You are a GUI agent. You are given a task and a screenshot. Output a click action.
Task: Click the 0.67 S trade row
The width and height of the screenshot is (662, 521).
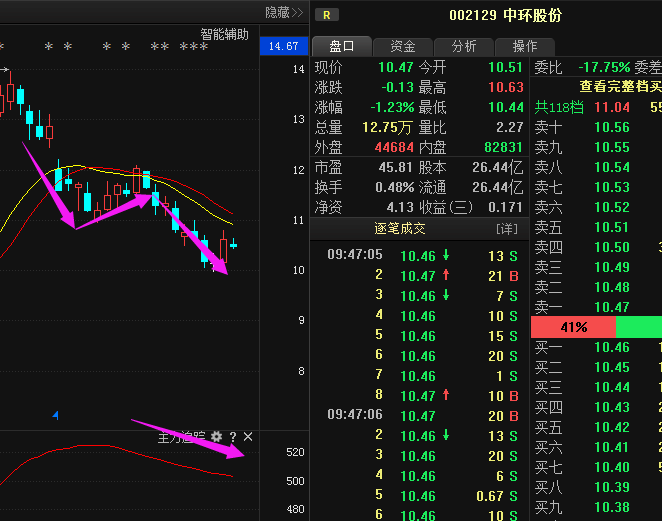tap(422, 496)
